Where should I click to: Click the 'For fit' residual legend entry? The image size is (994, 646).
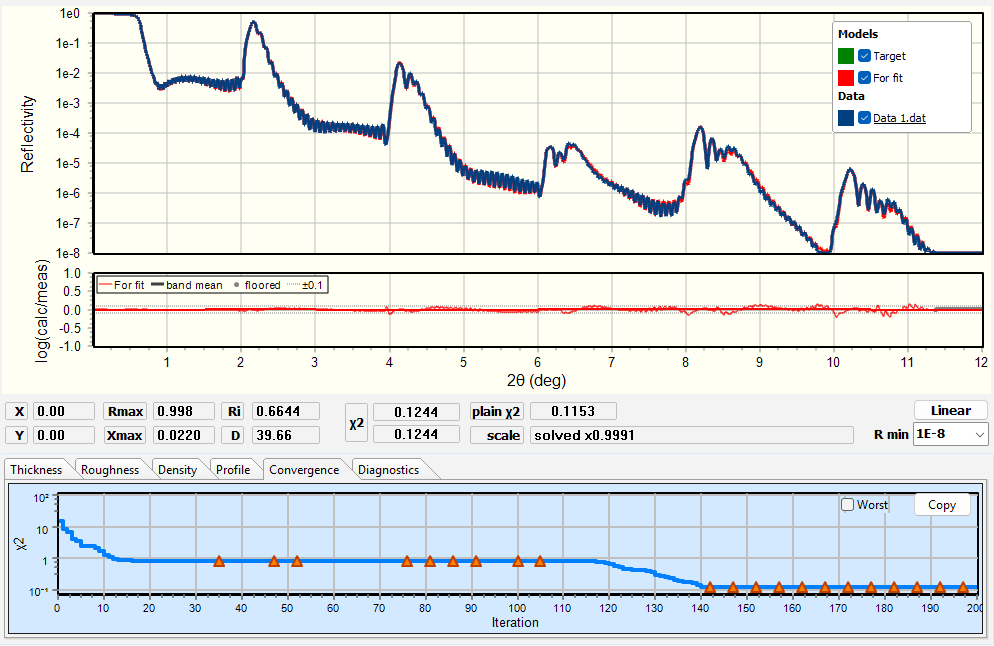[x=122, y=285]
